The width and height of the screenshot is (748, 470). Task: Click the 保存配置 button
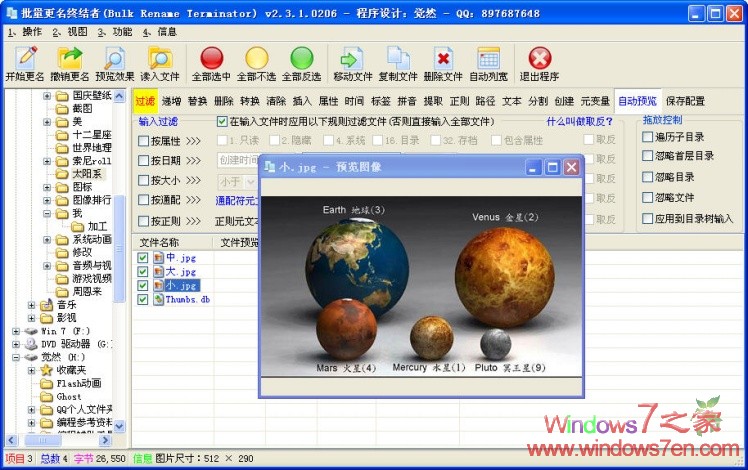685,101
